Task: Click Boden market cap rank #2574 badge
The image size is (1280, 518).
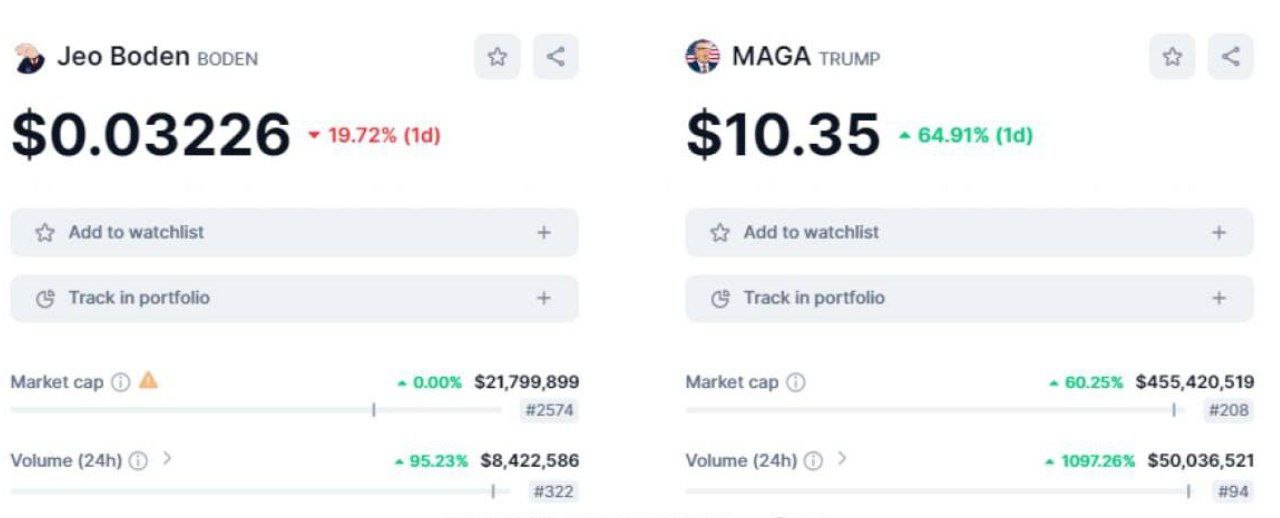Action: point(549,410)
